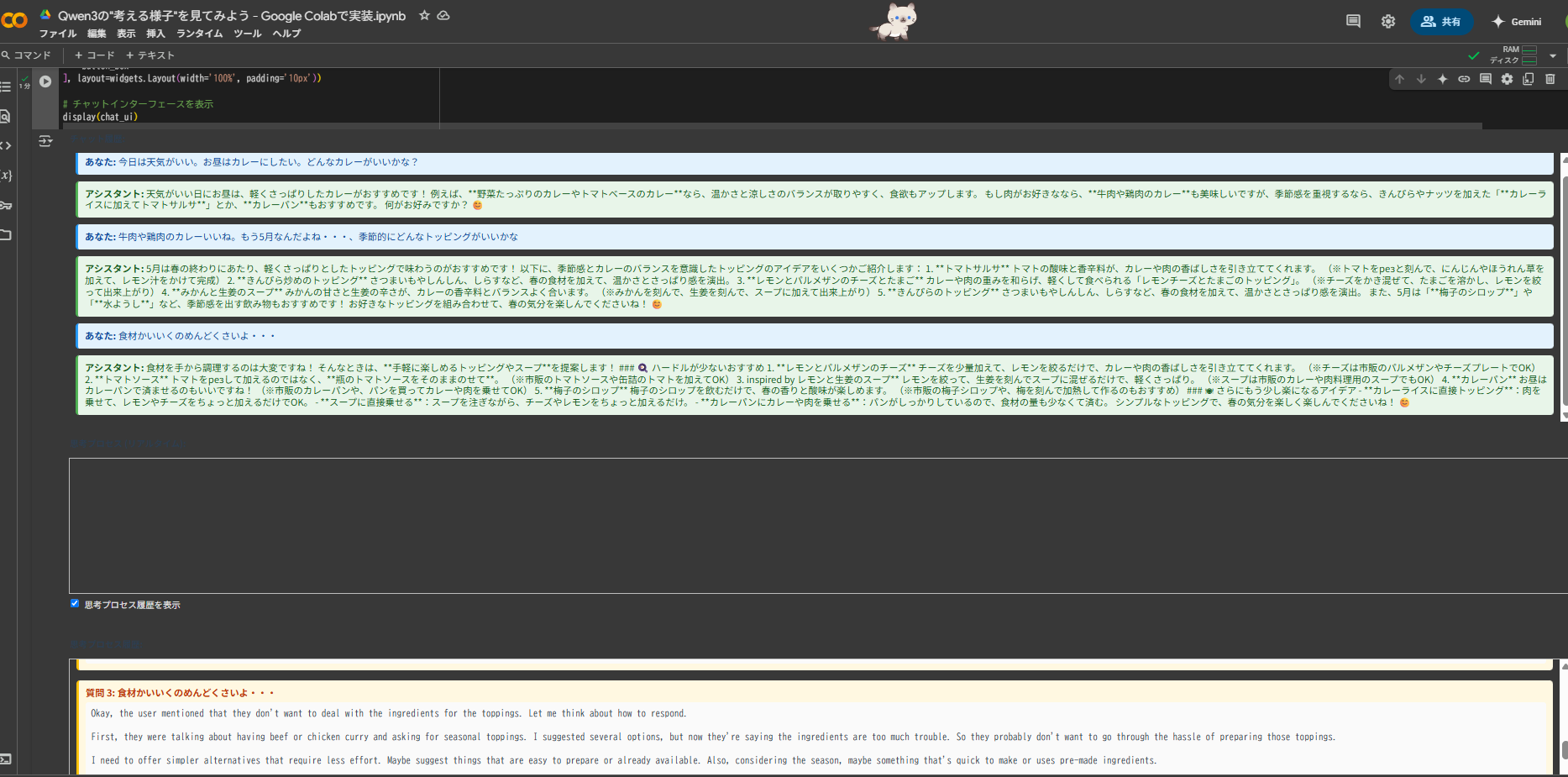Viewport: 1568px width, 777px height.
Task: Add a new code cell with + コード
Action: [x=94, y=55]
